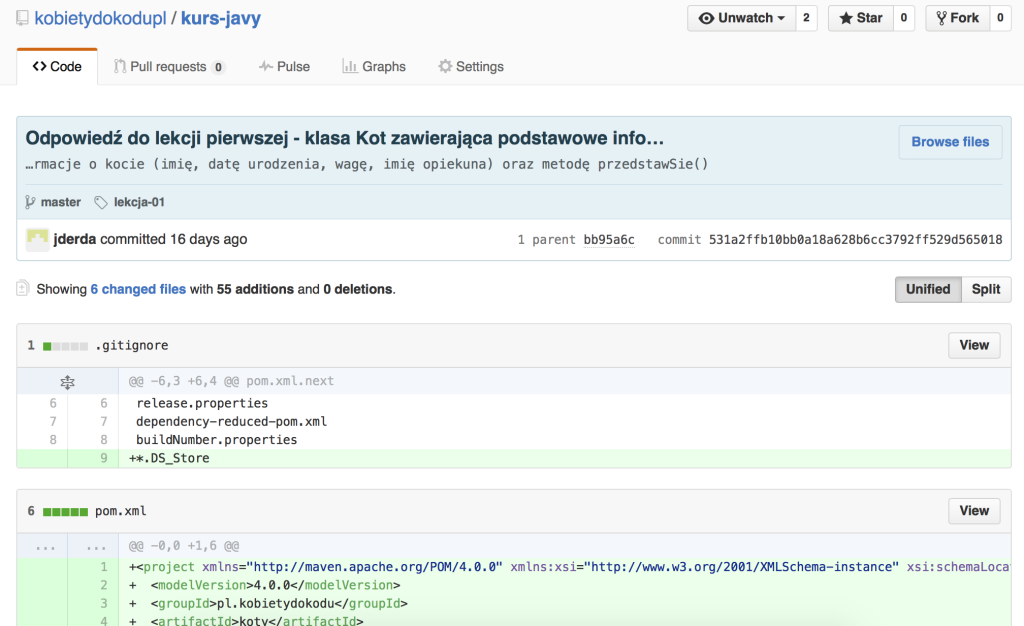This screenshot has height=626, width=1024.
Task: Switch to the Code tab
Action: click(57, 67)
